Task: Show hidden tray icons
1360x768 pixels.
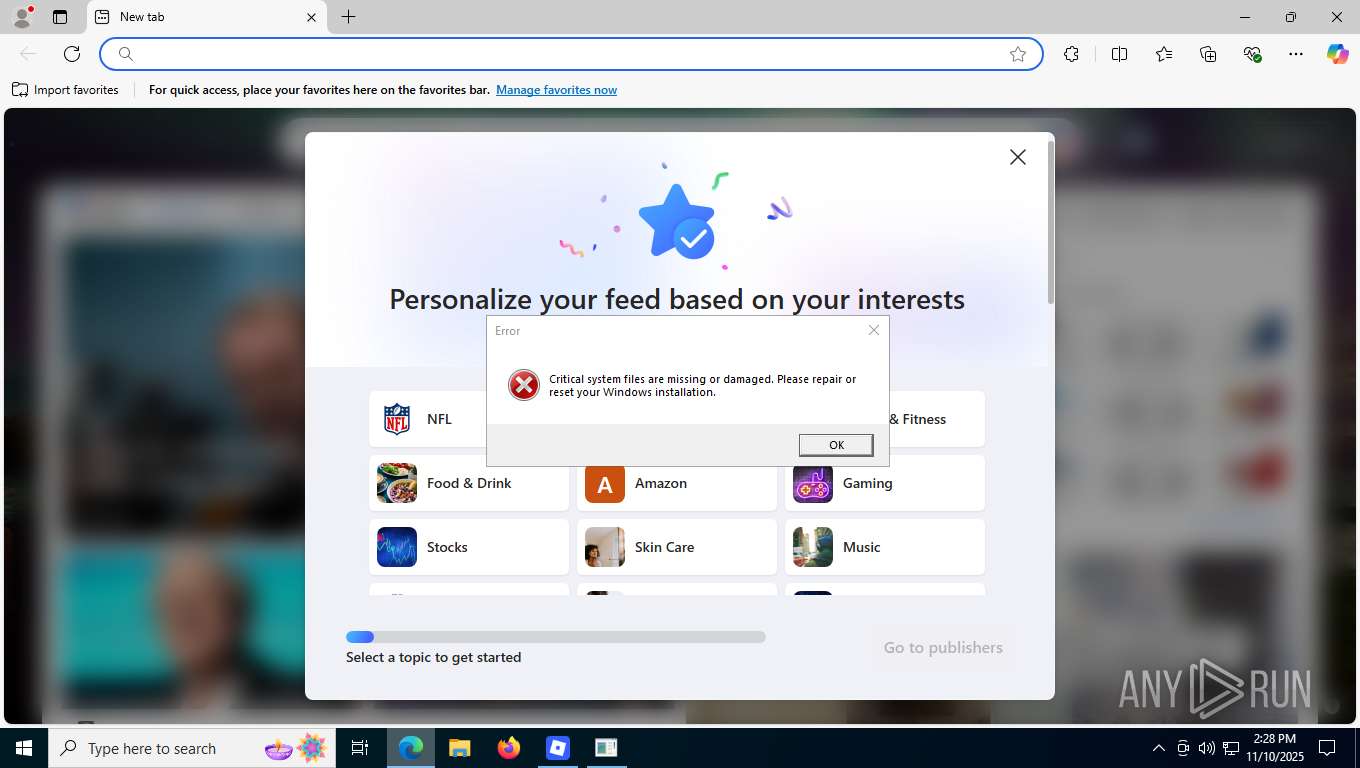Action: [1158, 748]
